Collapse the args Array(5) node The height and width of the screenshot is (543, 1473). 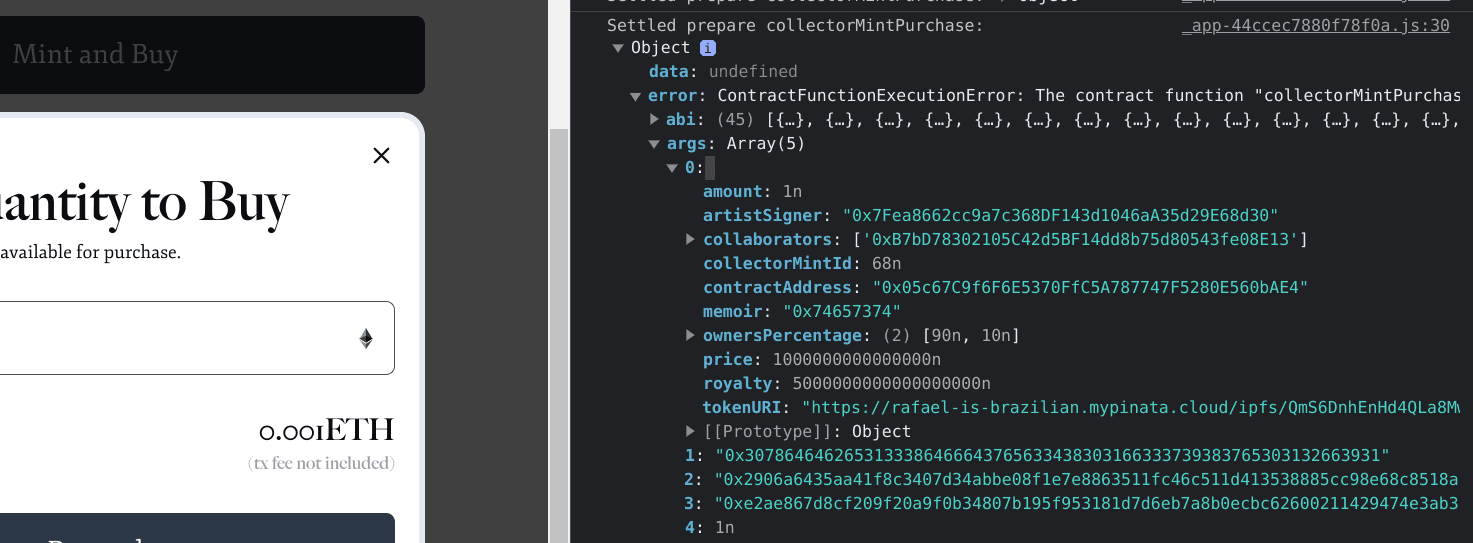[655, 144]
